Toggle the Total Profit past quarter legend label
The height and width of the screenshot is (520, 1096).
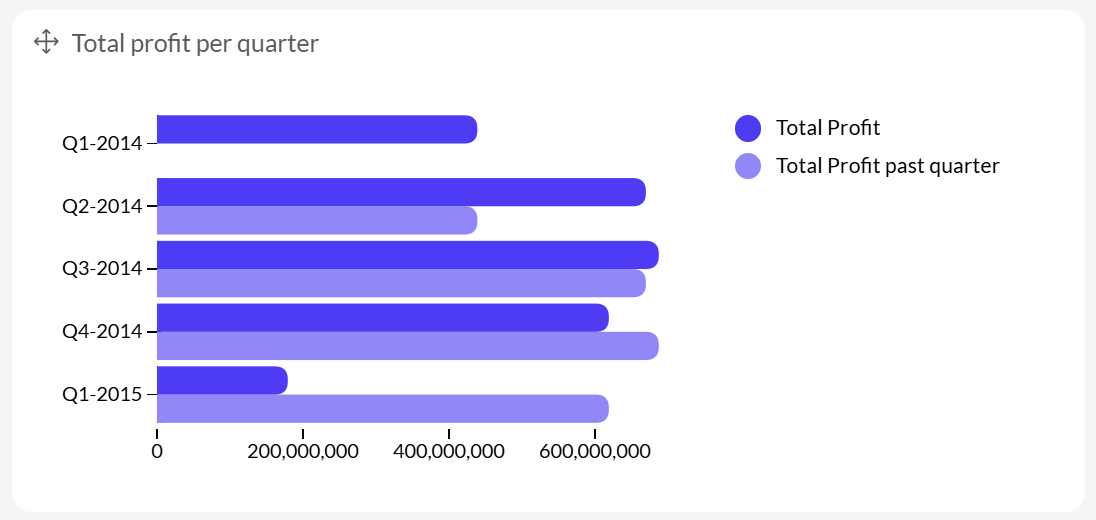click(x=887, y=166)
